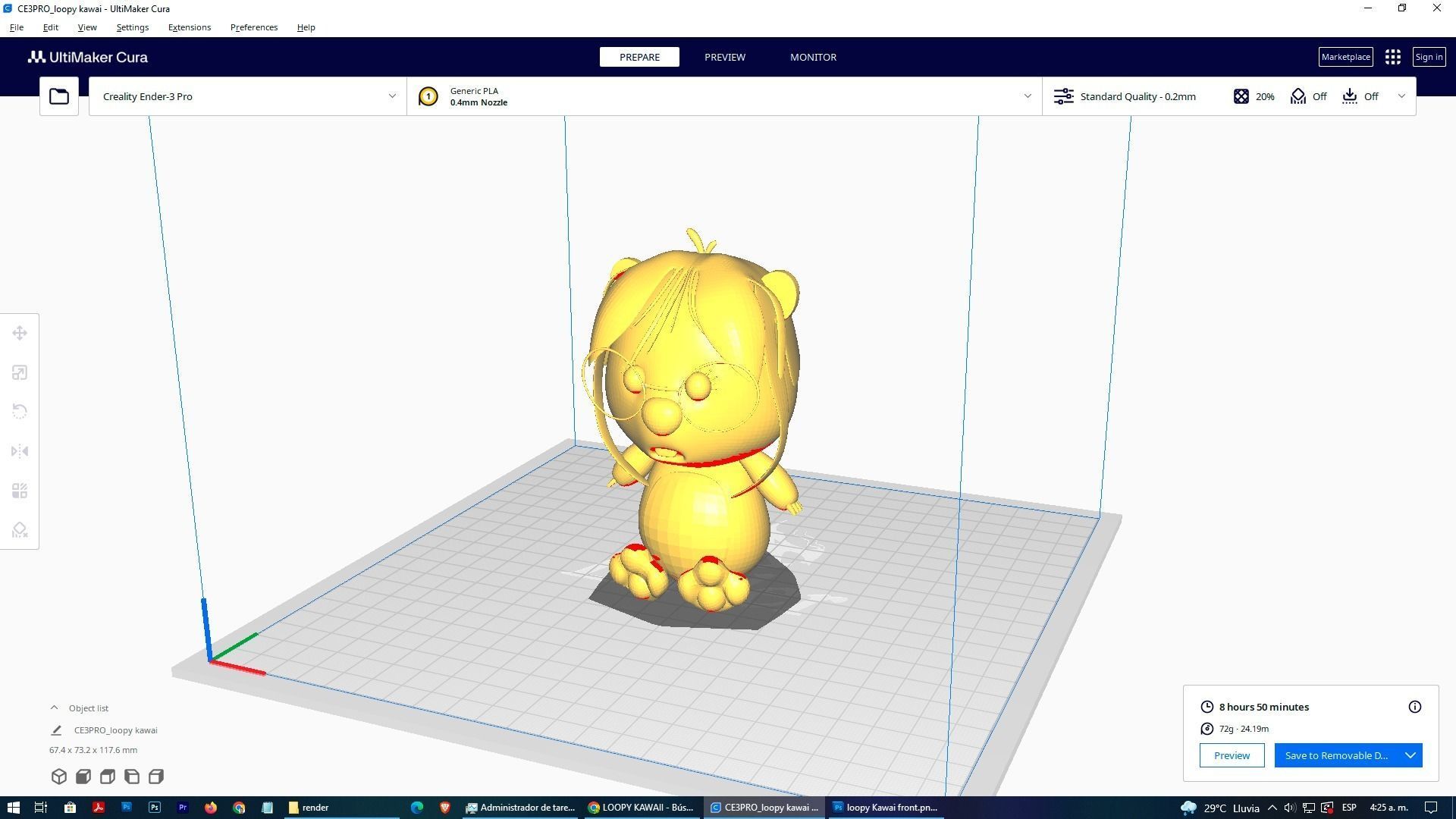Collapse the Object list
This screenshot has width=1456, height=819.
[54, 708]
